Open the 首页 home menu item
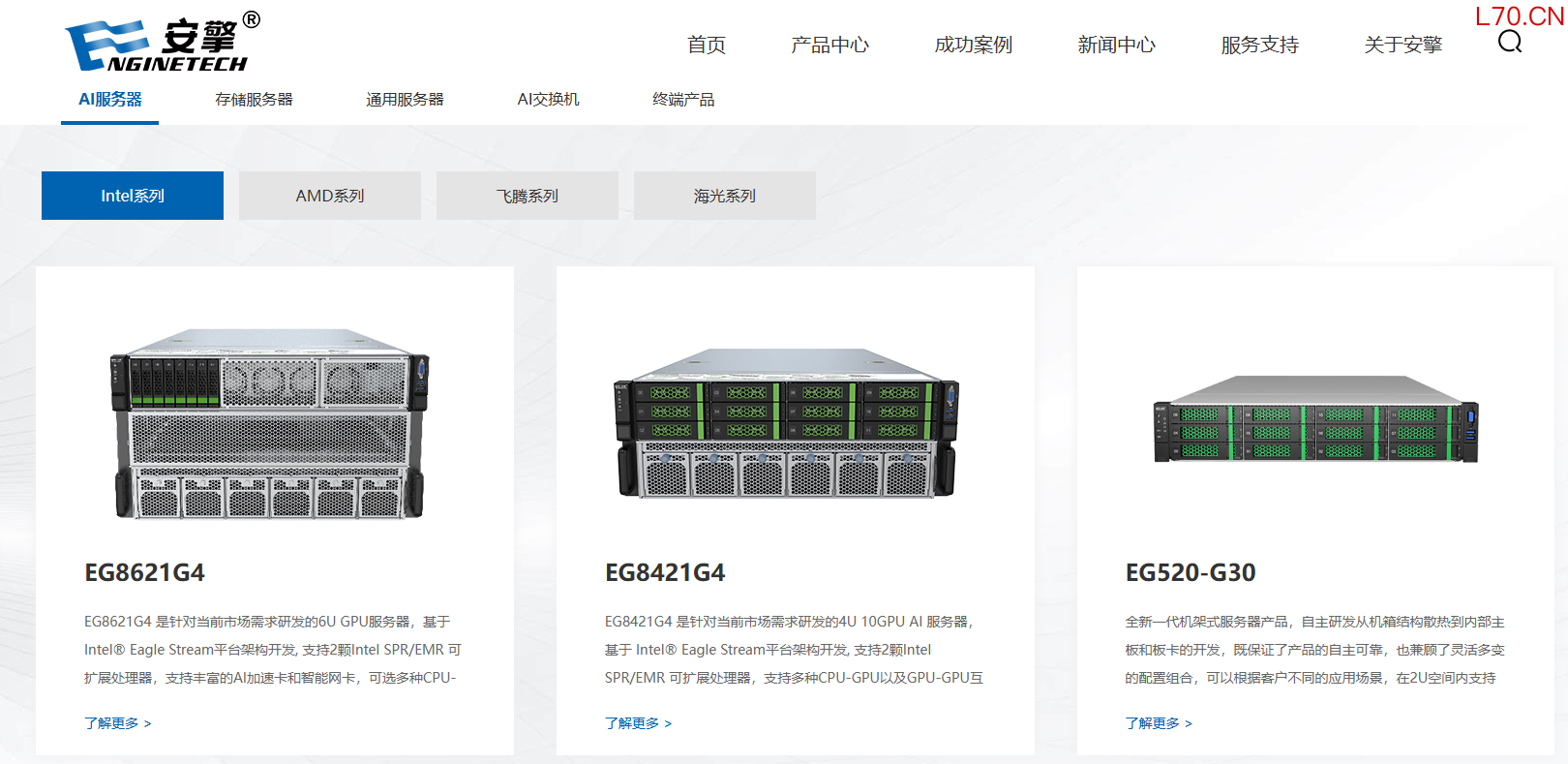Screen dimensions: 1568x764 click(706, 45)
